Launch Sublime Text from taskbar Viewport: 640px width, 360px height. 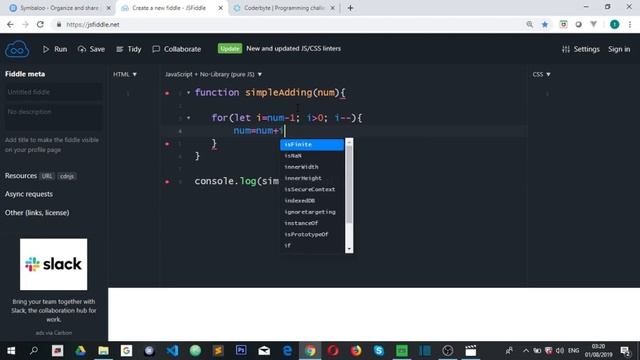[x=218, y=351]
